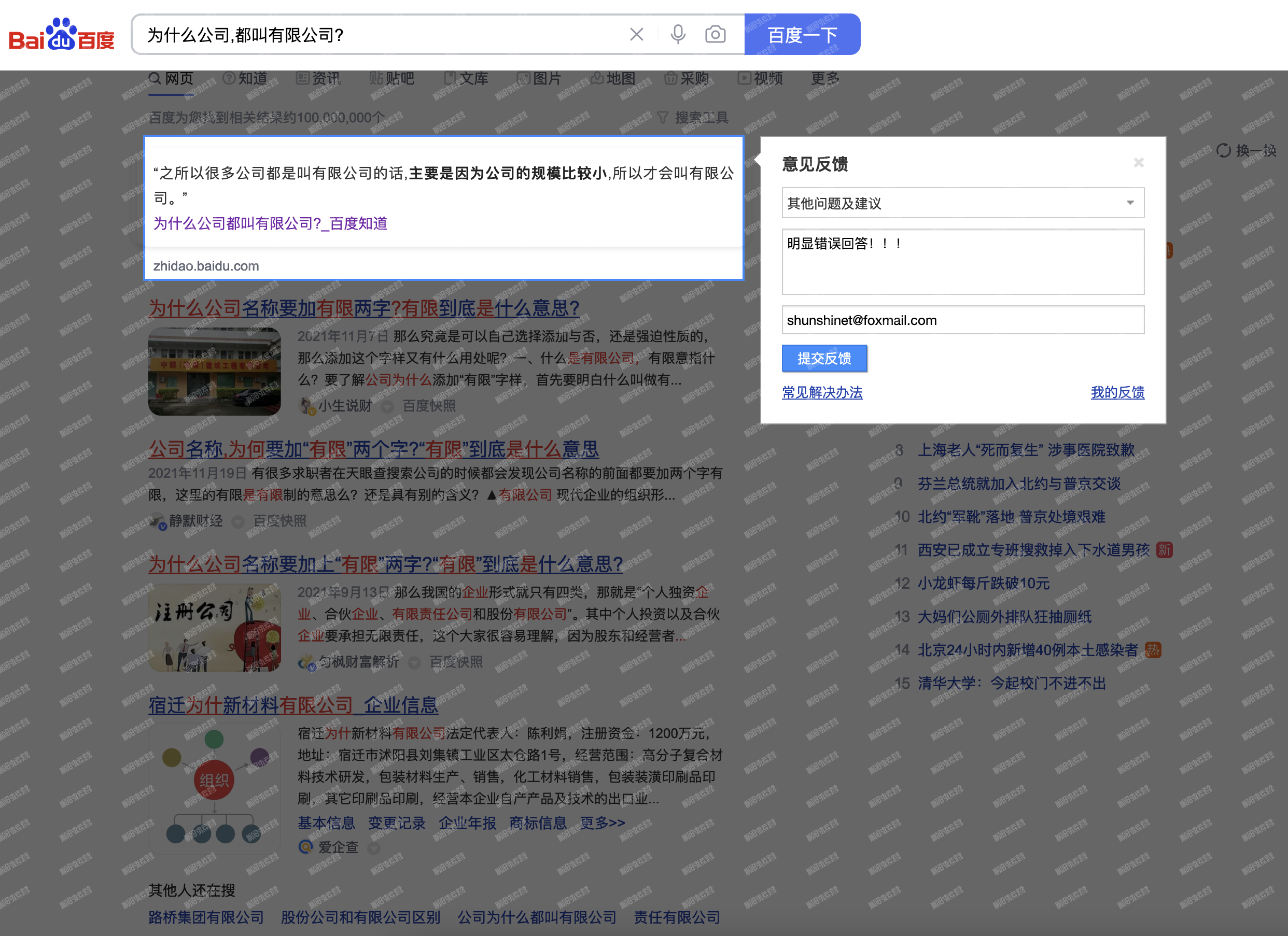Click the zhidao.baidu.com source text
Viewport: 1288px width, 936px height.
click(x=205, y=266)
